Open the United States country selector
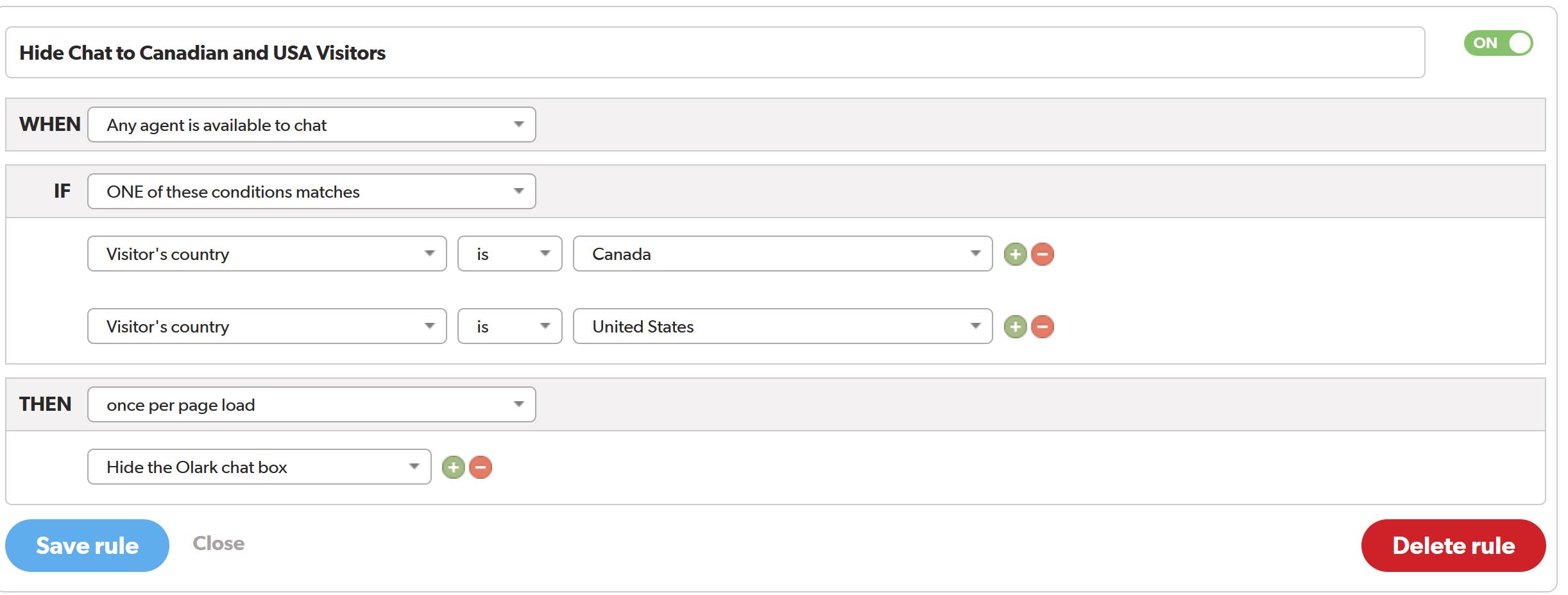The image size is (1568, 595). click(783, 327)
